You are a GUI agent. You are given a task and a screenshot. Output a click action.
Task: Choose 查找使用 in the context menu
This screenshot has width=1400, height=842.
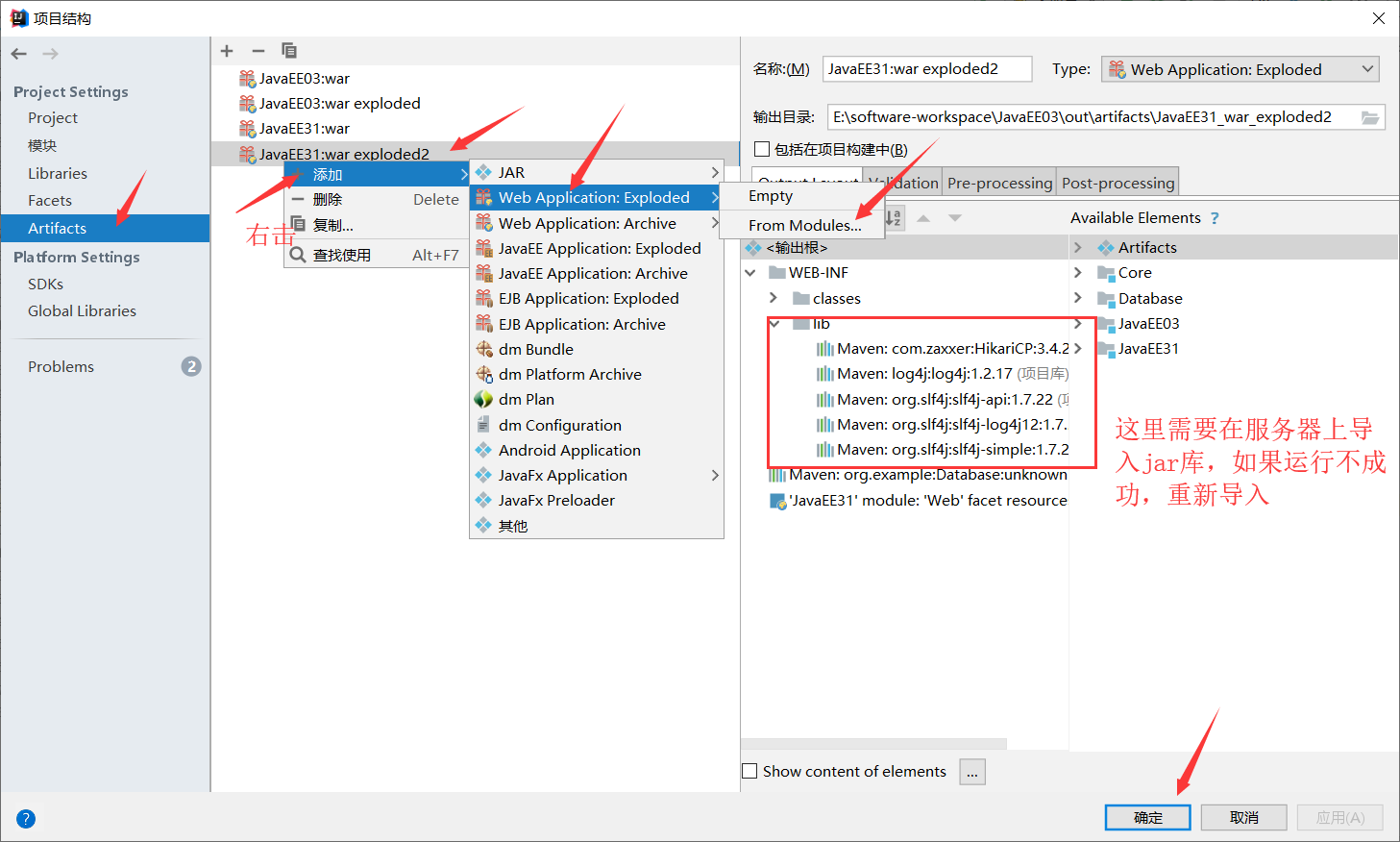(377, 255)
